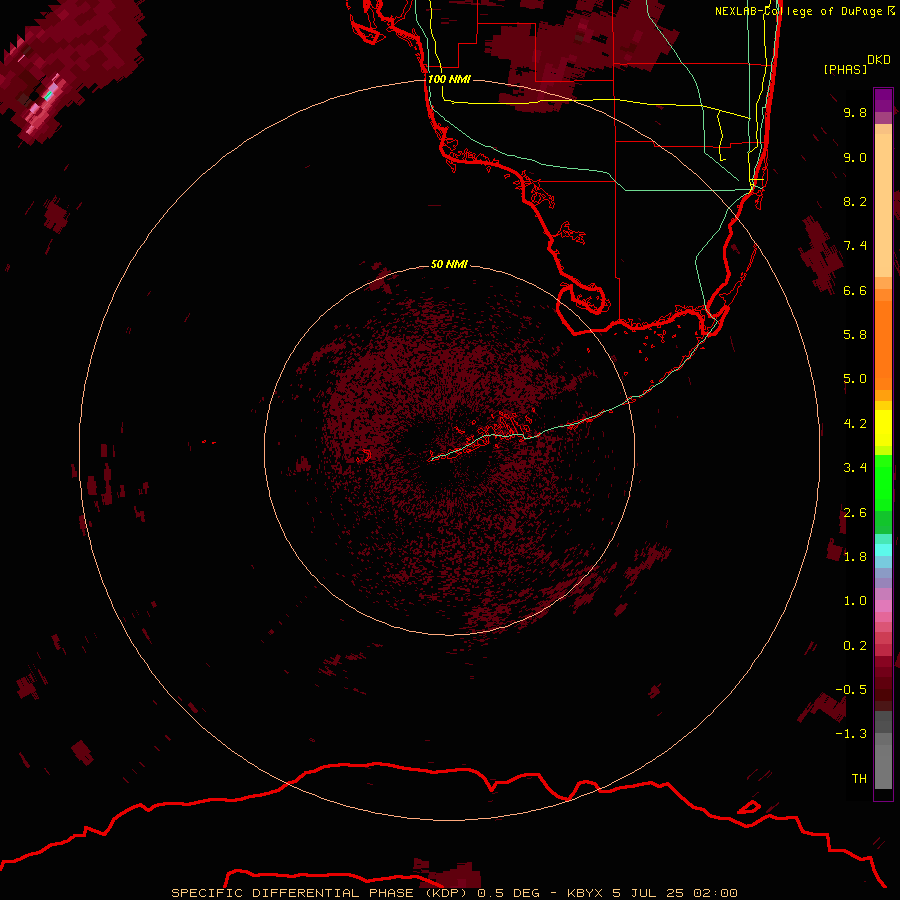Viewport: 900px width, 900px height.
Task: Select the 1.8 scale value
Action: [855, 557]
